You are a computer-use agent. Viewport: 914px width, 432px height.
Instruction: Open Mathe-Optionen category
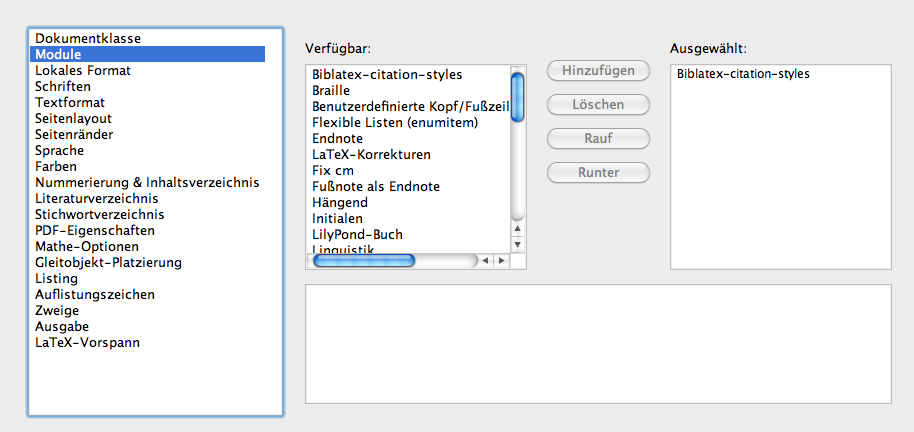pyautogui.click(x=147, y=247)
